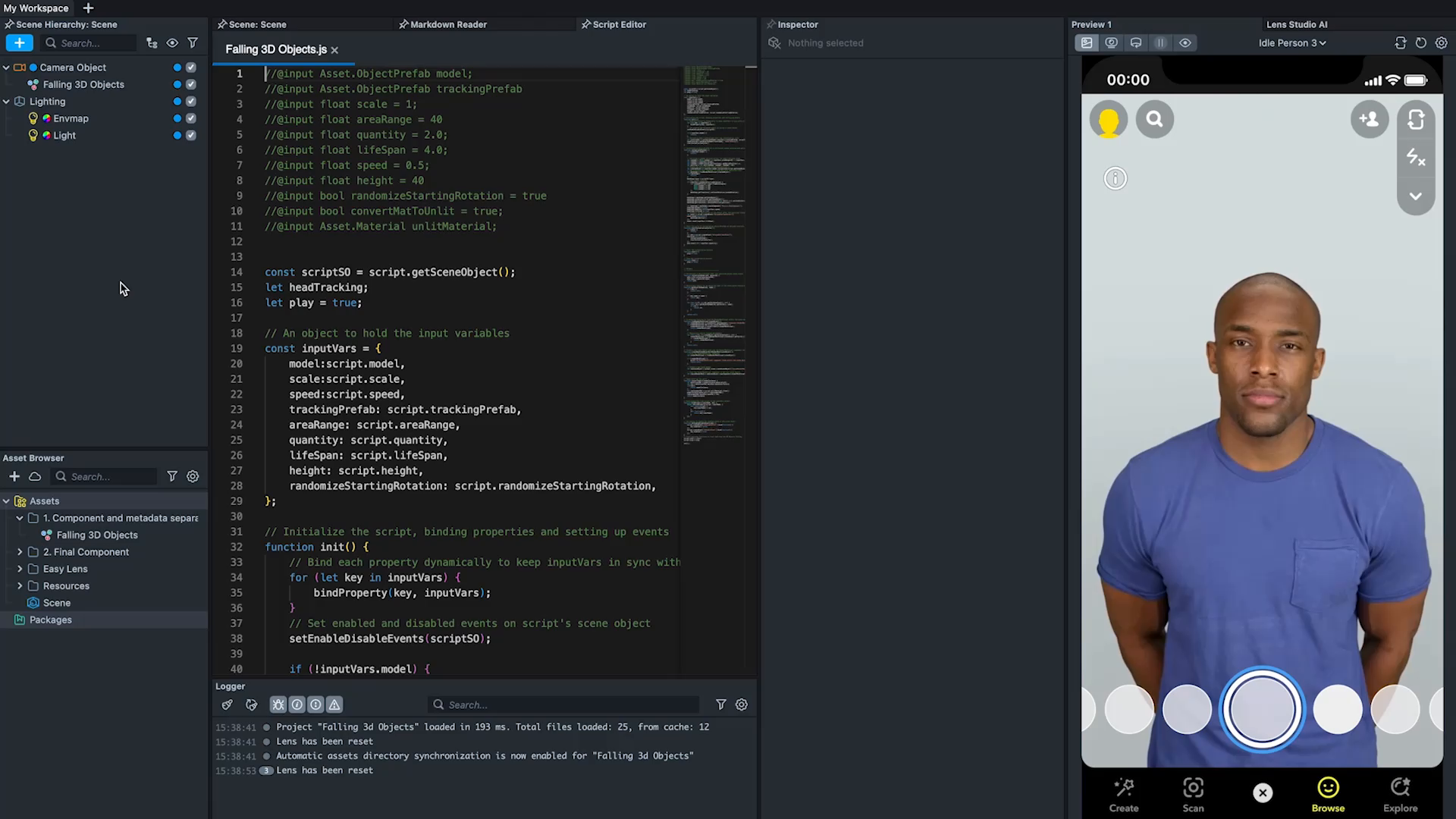This screenshot has width=1456, height=819.
Task: Open the Asset Library cloud icon
Action: click(x=35, y=477)
